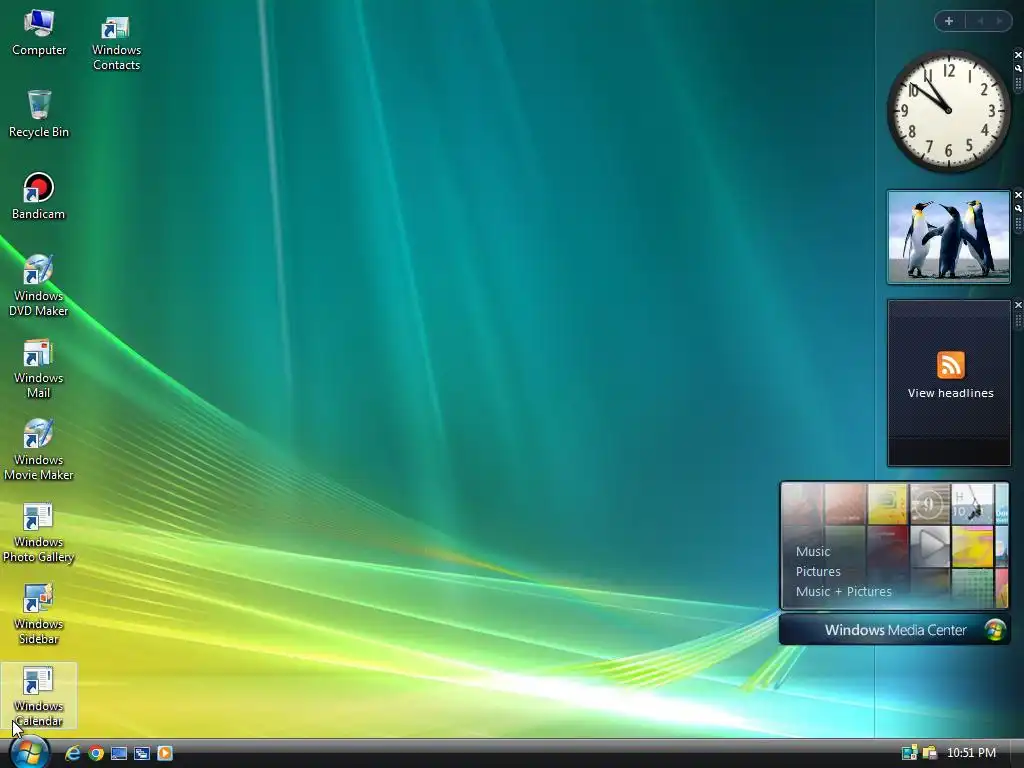
Task: Click the Clock gadget drag handle
Action: [1018, 84]
